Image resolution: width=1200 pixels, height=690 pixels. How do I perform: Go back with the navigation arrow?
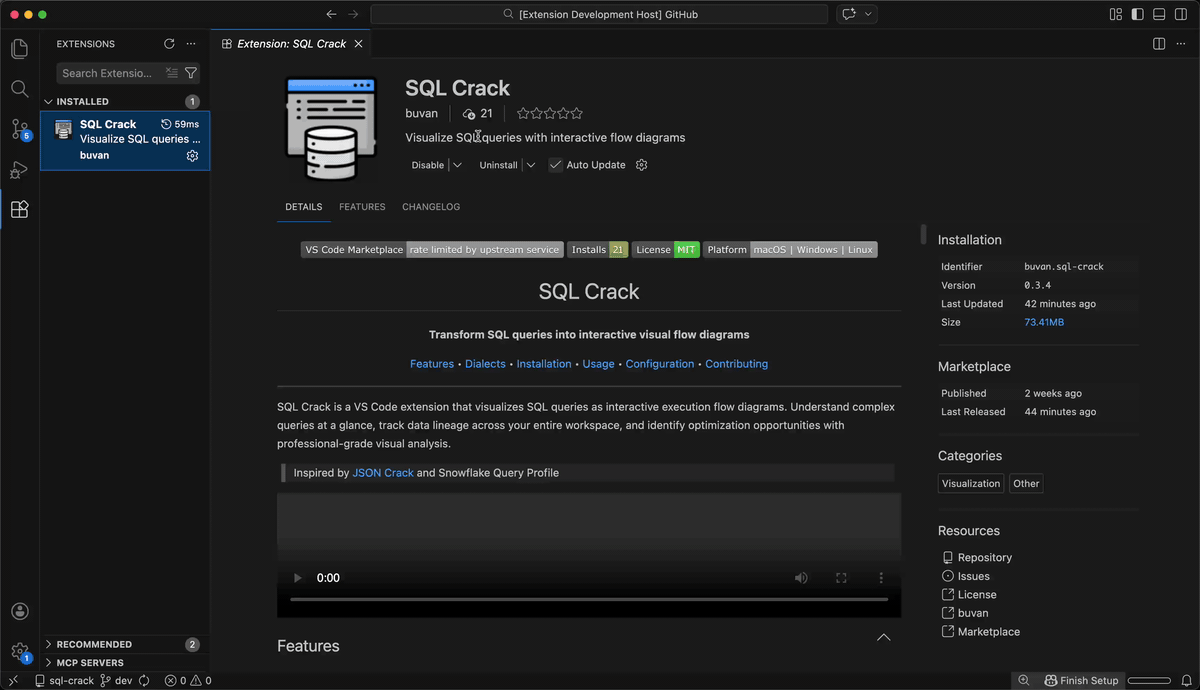tap(332, 14)
